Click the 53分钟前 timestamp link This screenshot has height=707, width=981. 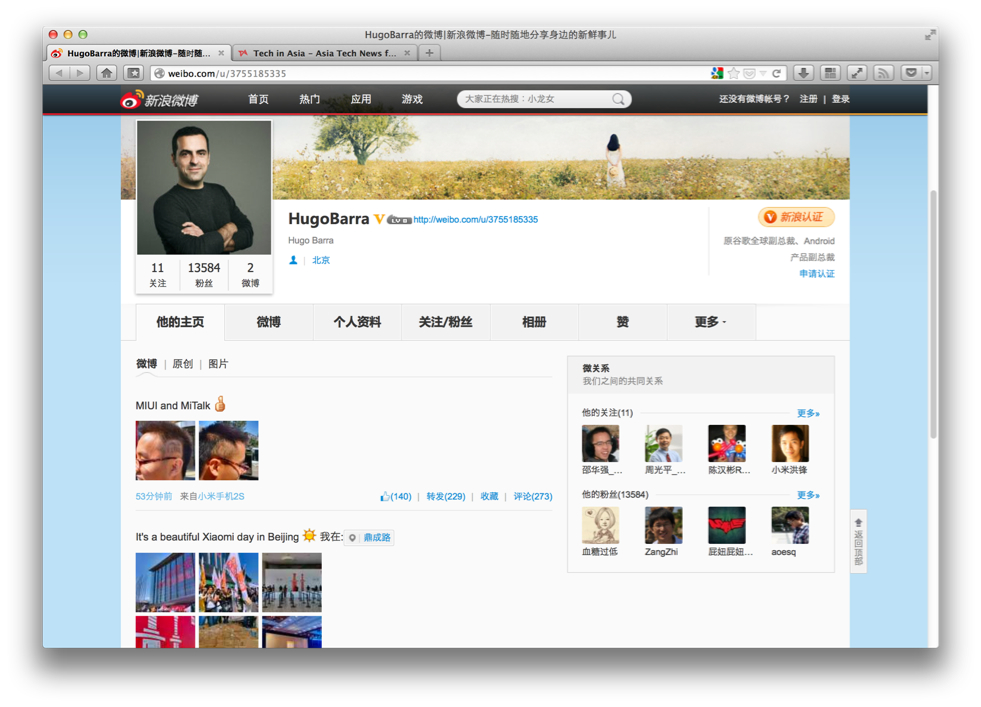coord(154,496)
